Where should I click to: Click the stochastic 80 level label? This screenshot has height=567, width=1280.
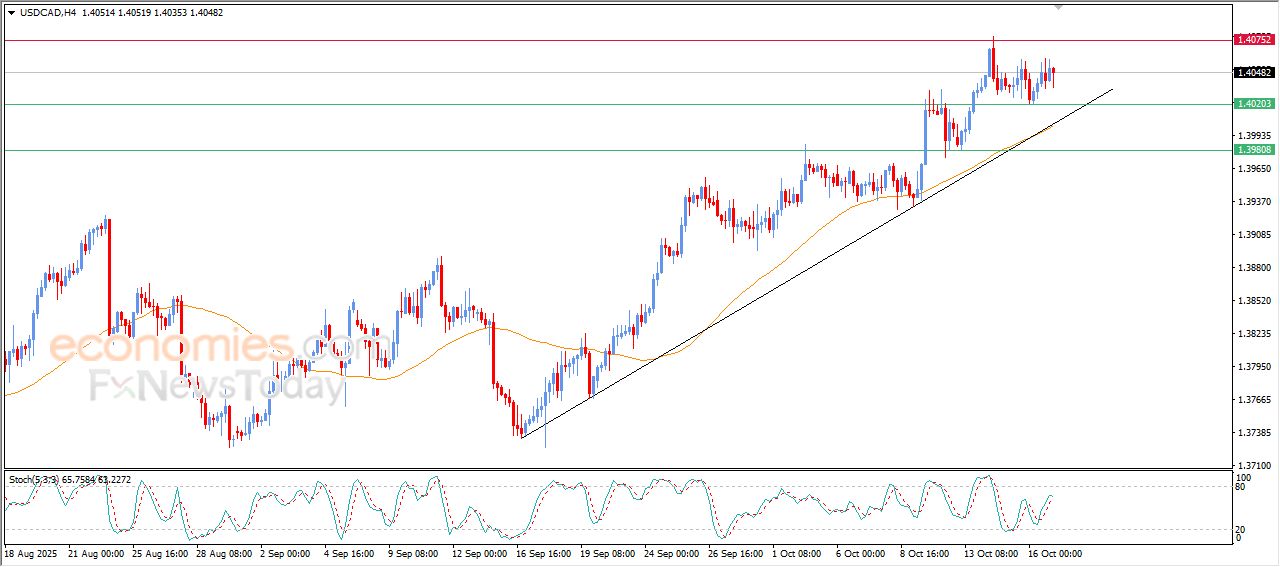tap(1241, 487)
